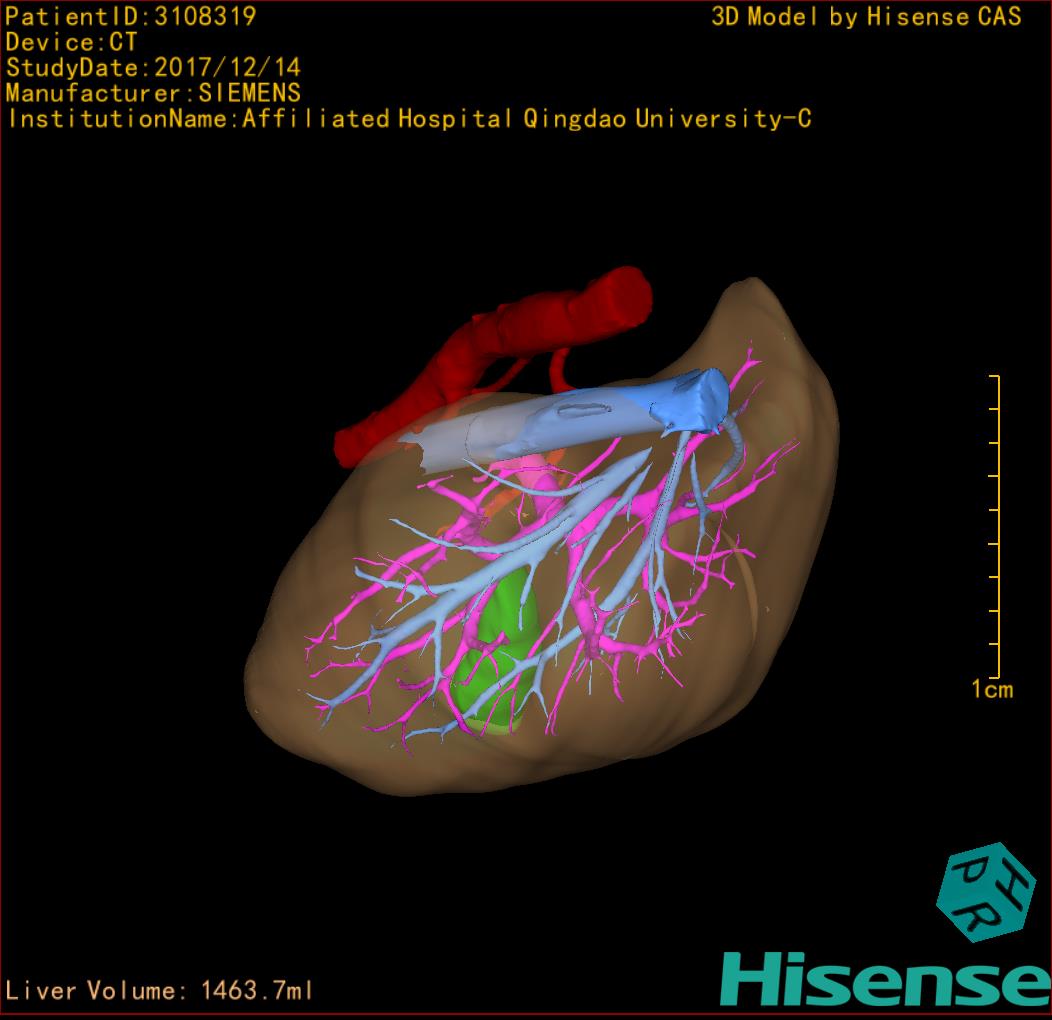The height and width of the screenshot is (1020, 1052).
Task: Click the Manufacturer:SIEMENS label
Action: 153,93
